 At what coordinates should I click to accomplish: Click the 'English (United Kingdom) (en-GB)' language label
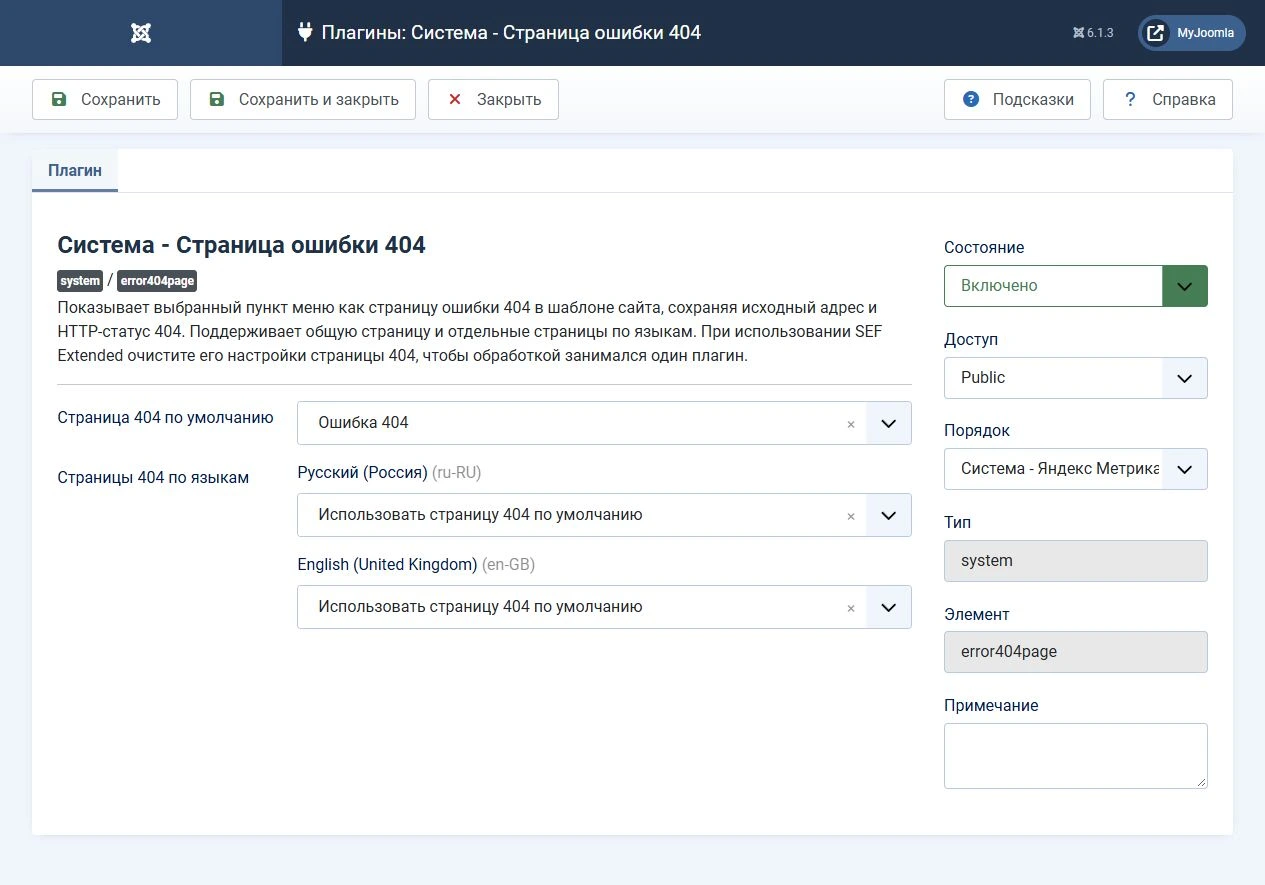(x=416, y=565)
